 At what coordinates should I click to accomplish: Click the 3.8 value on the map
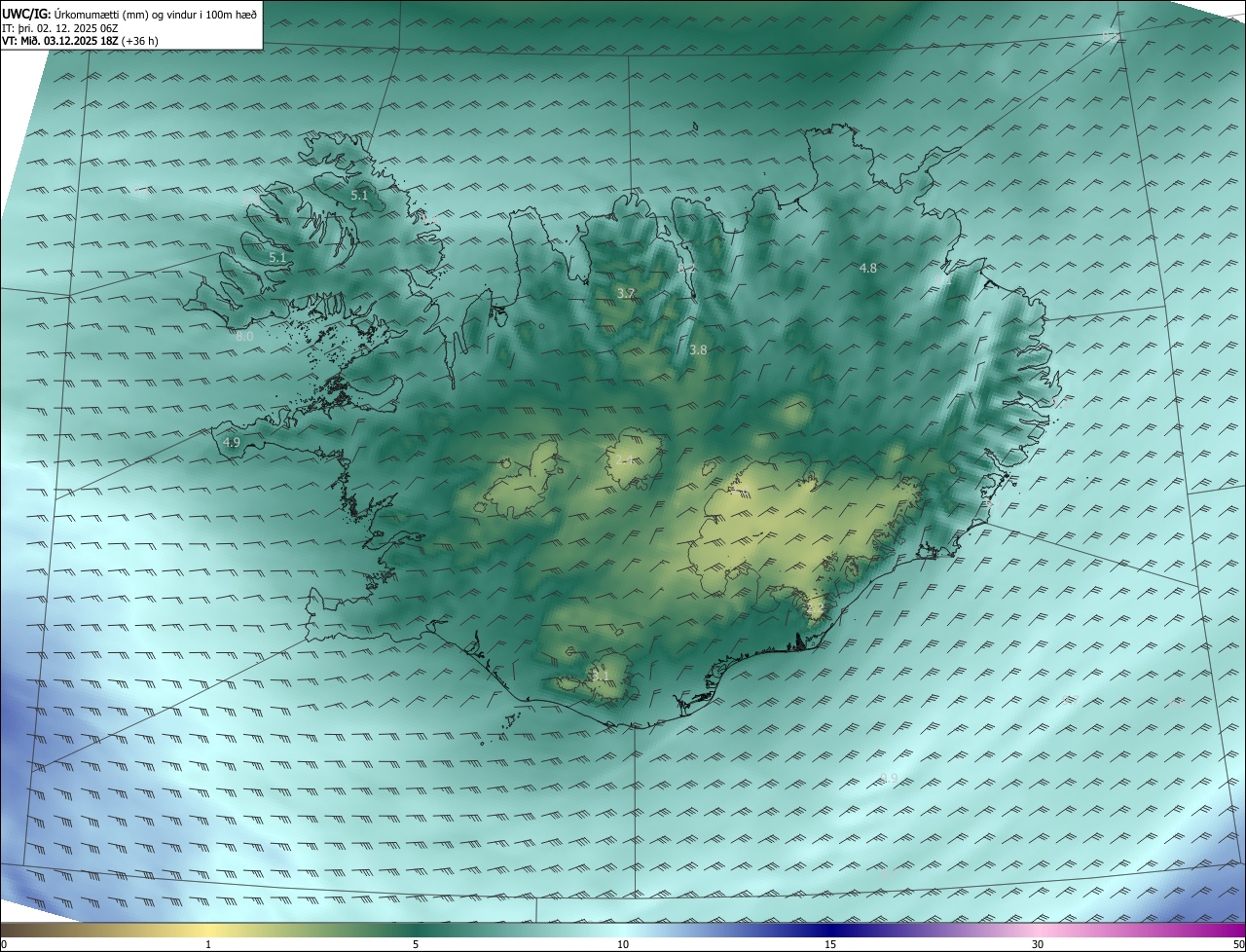point(698,349)
